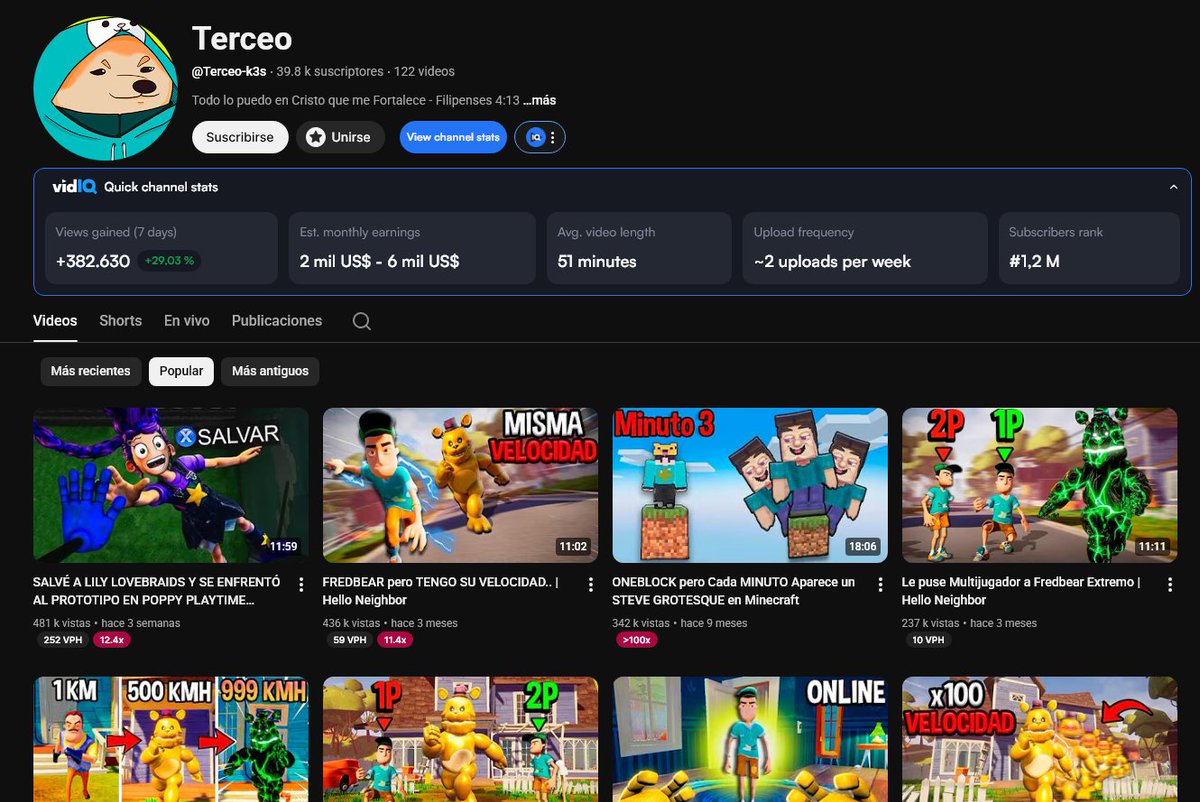Open the ONLINE Hello Neighbor thumbnail
The image size is (1200, 802).
tap(750, 739)
